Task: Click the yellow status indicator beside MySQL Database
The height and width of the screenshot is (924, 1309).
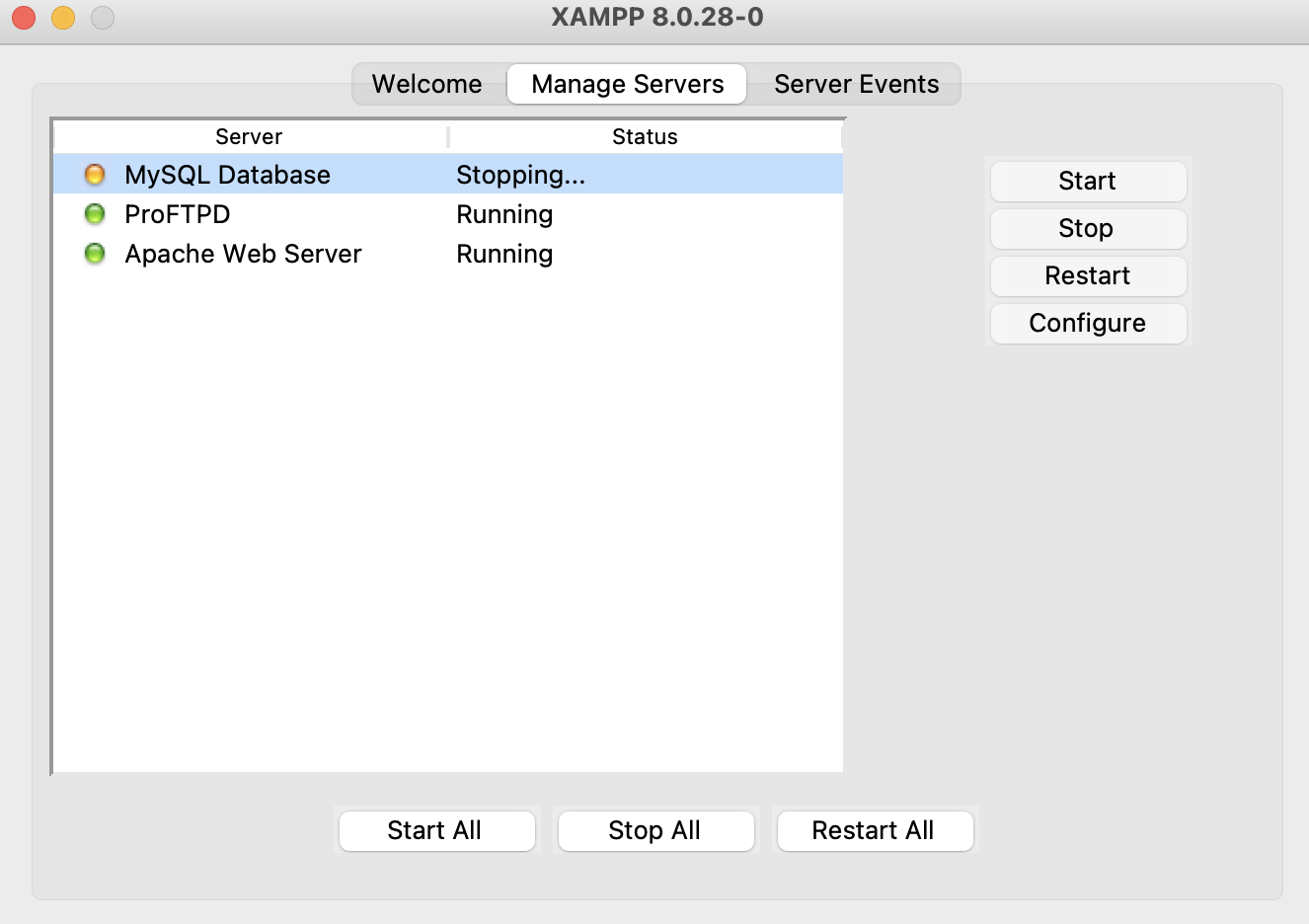Action: [94, 174]
